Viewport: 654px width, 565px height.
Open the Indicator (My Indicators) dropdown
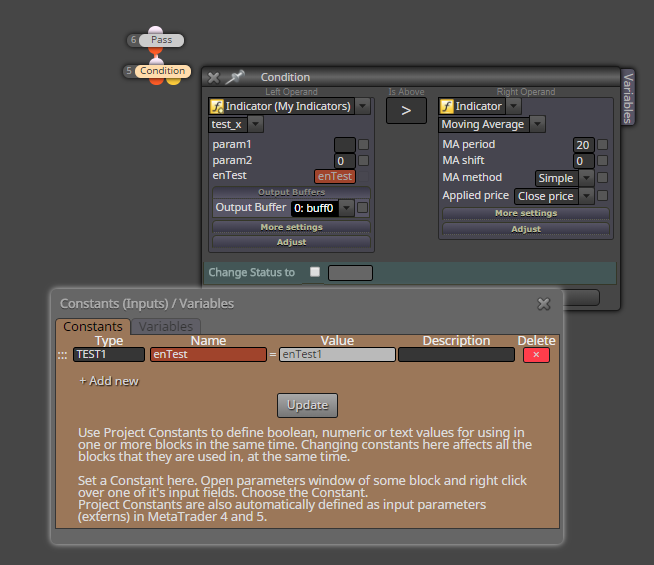(363, 106)
